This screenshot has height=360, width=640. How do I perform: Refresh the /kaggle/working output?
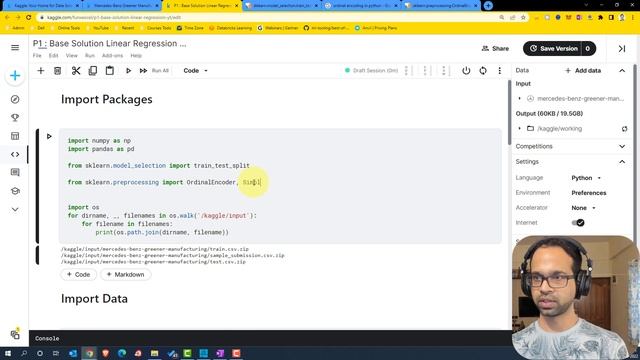(624, 129)
